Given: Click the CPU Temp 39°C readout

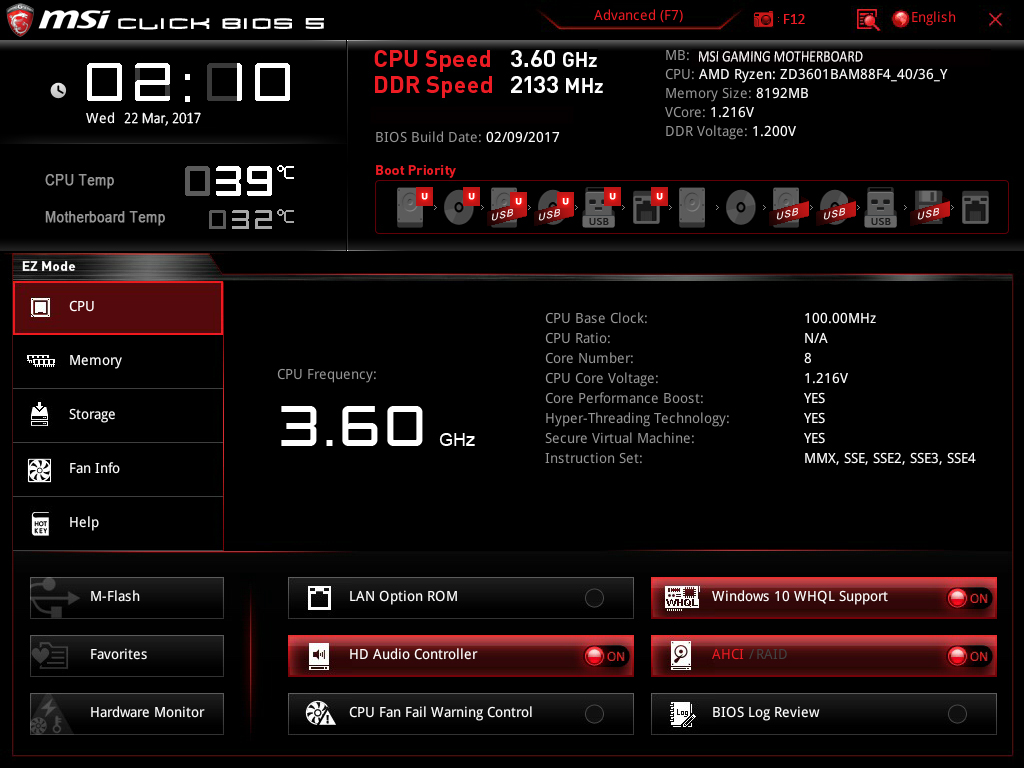Looking at the screenshot, I should [240, 180].
